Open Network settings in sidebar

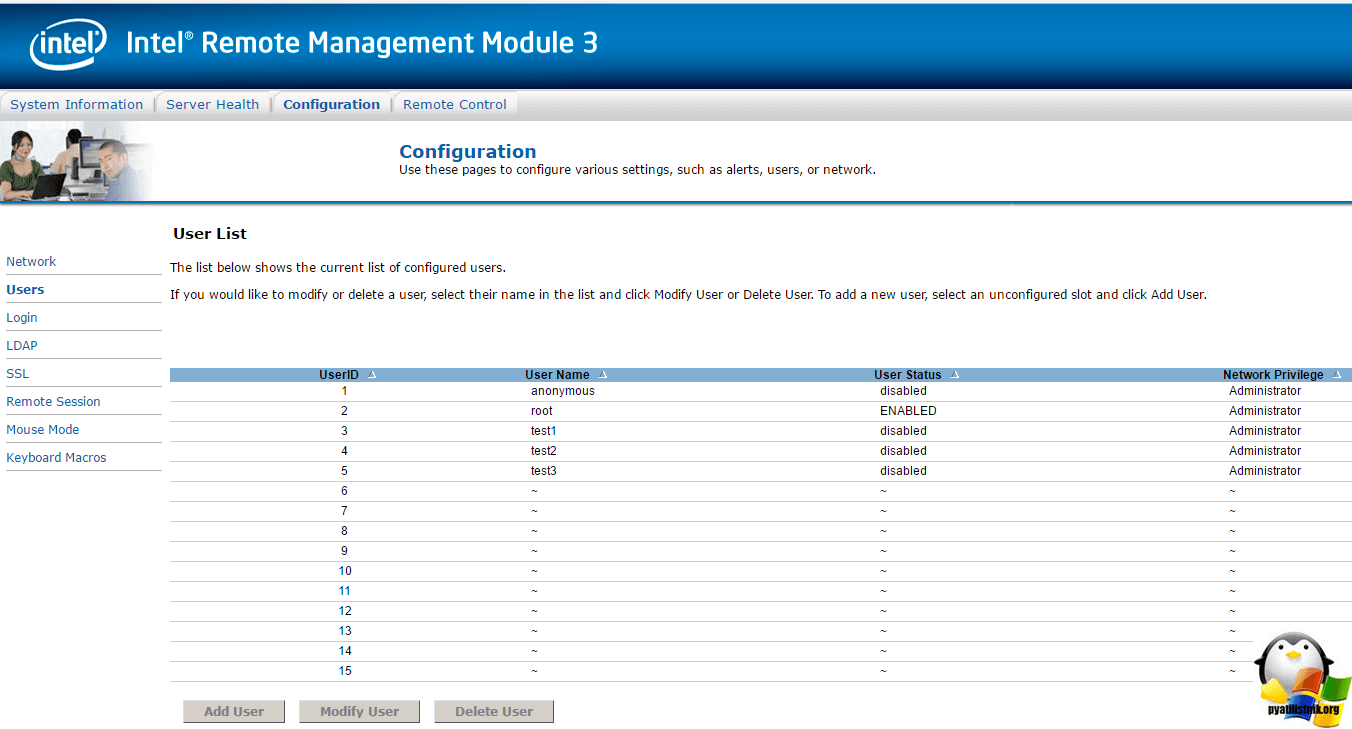[x=31, y=262]
